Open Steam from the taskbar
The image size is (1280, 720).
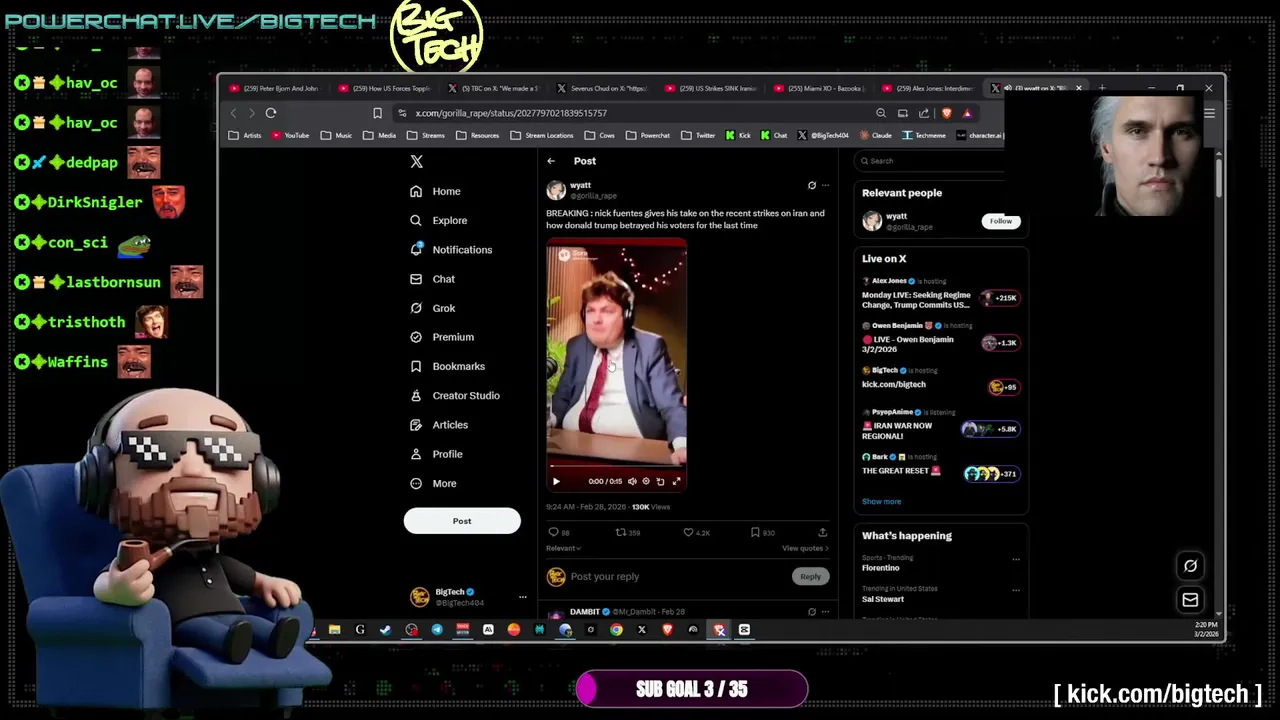(x=385, y=630)
